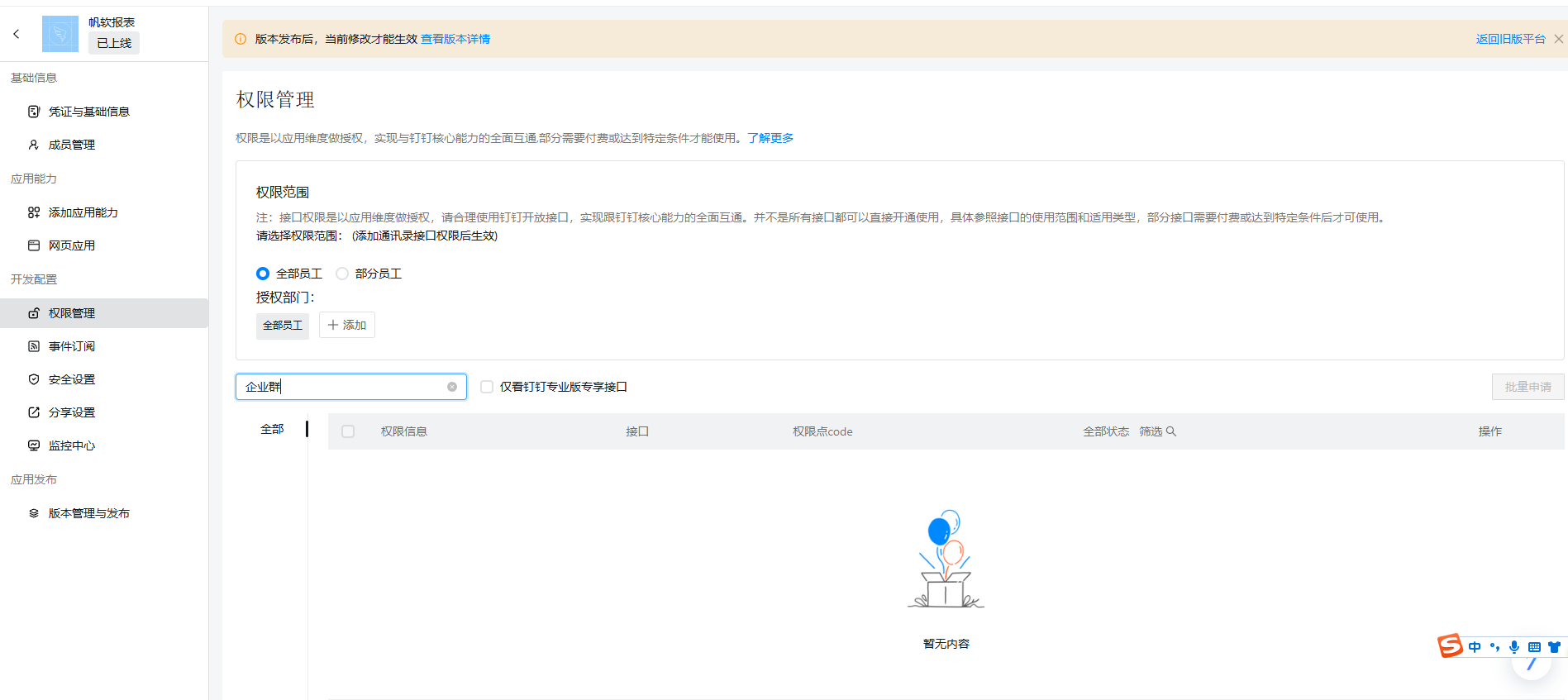Select the 全部 category tab
The width and height of the screenshot is (1568, 700).
point(272,429)
